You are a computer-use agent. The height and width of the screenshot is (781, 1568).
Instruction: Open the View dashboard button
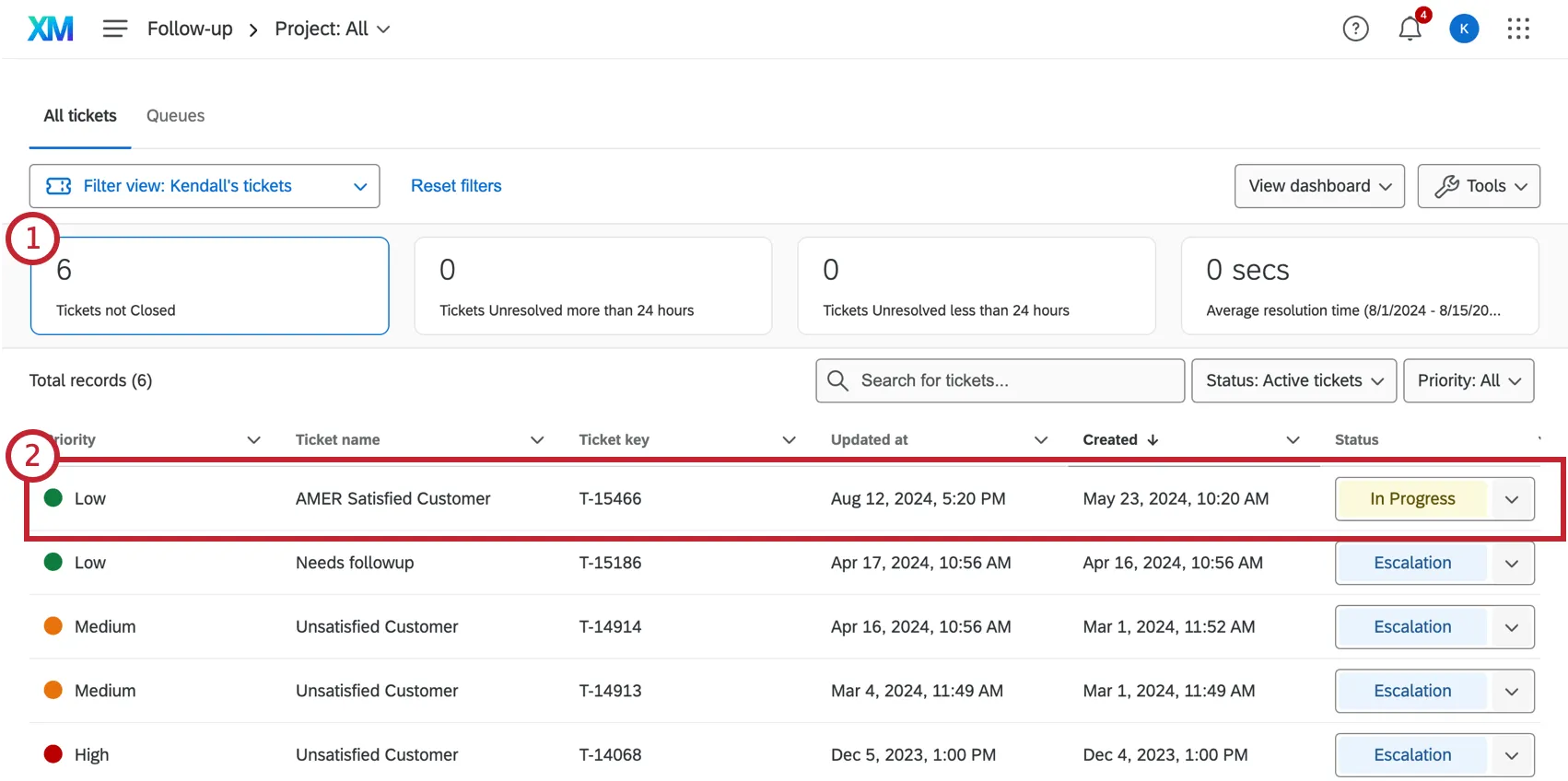1318,186
